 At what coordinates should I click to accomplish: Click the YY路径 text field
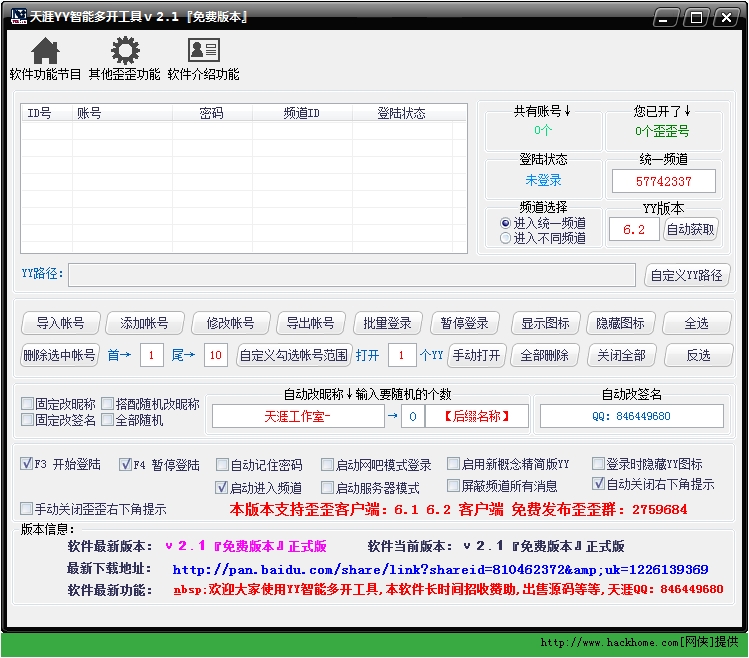[351, 275]
